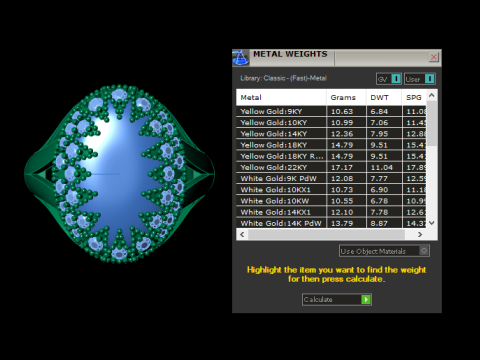
Task: Select the Yellow Gold:18KY row
Action: [331, 145]
